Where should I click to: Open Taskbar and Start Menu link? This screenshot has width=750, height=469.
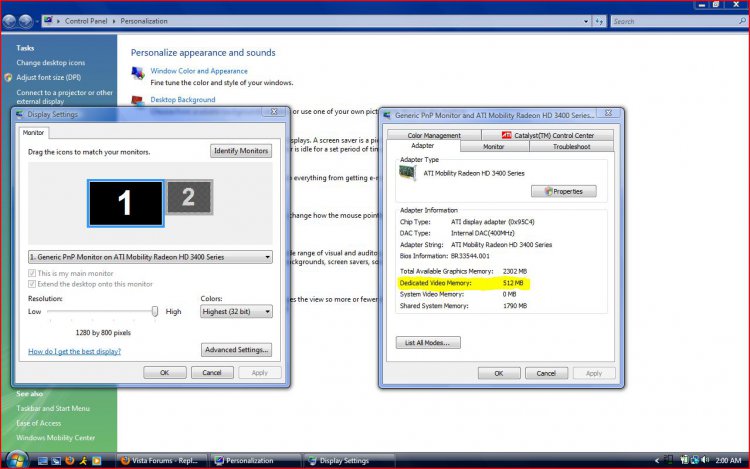(53, 408)
